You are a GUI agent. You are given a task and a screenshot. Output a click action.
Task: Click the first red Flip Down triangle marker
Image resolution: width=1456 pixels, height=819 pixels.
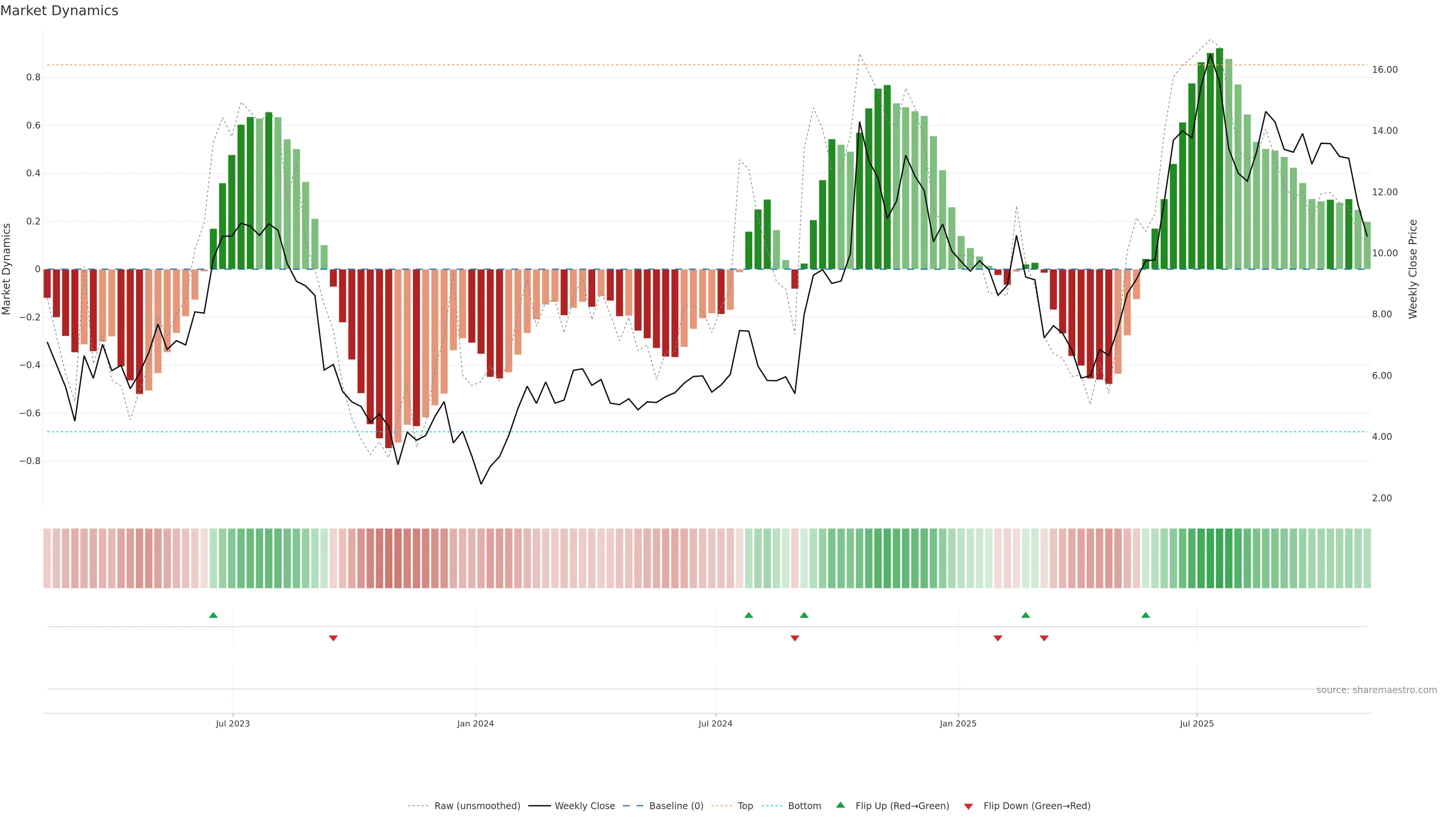pos(333,638)
